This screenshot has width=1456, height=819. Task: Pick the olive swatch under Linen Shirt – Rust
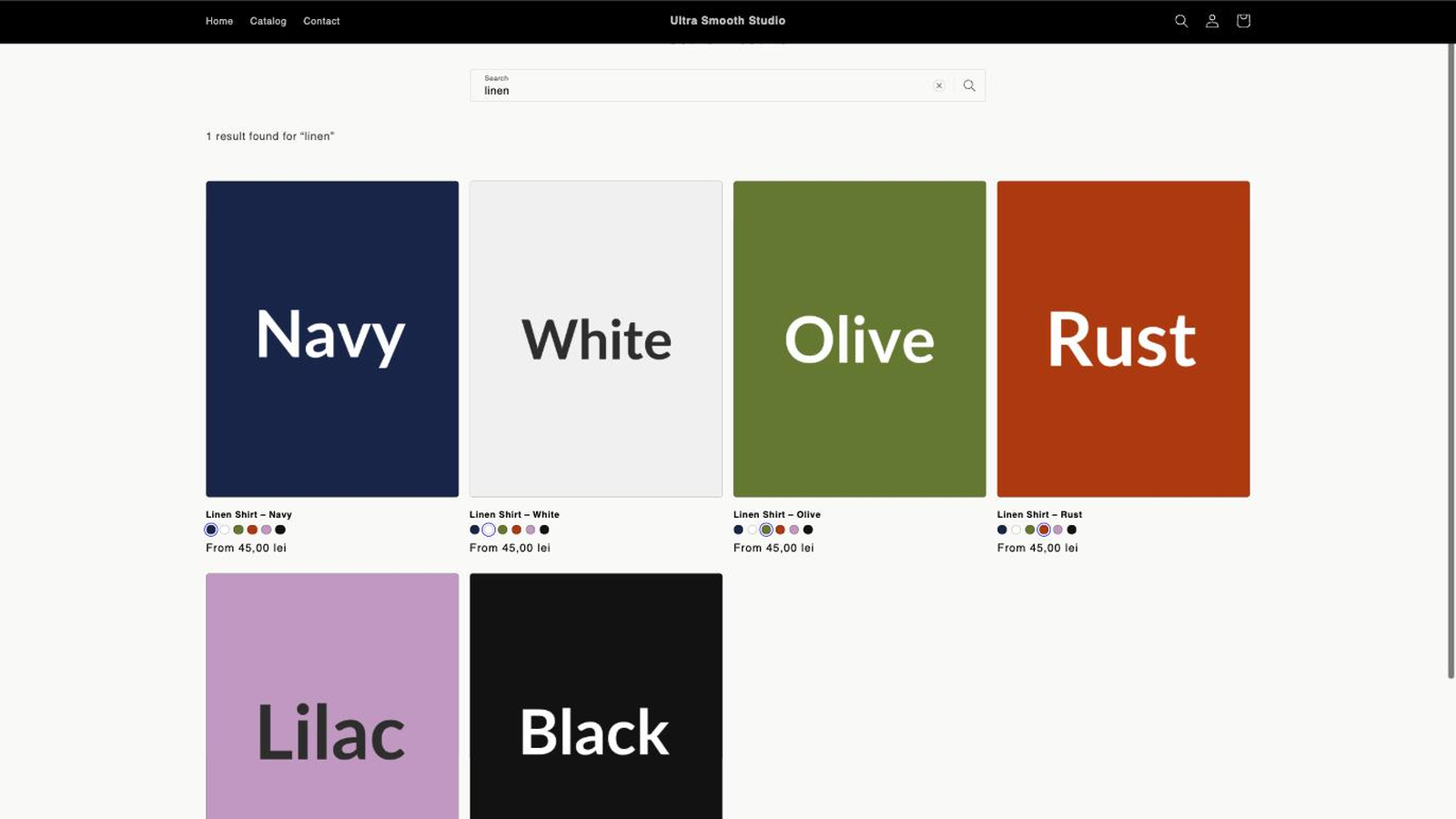[x=1030, y=530]
